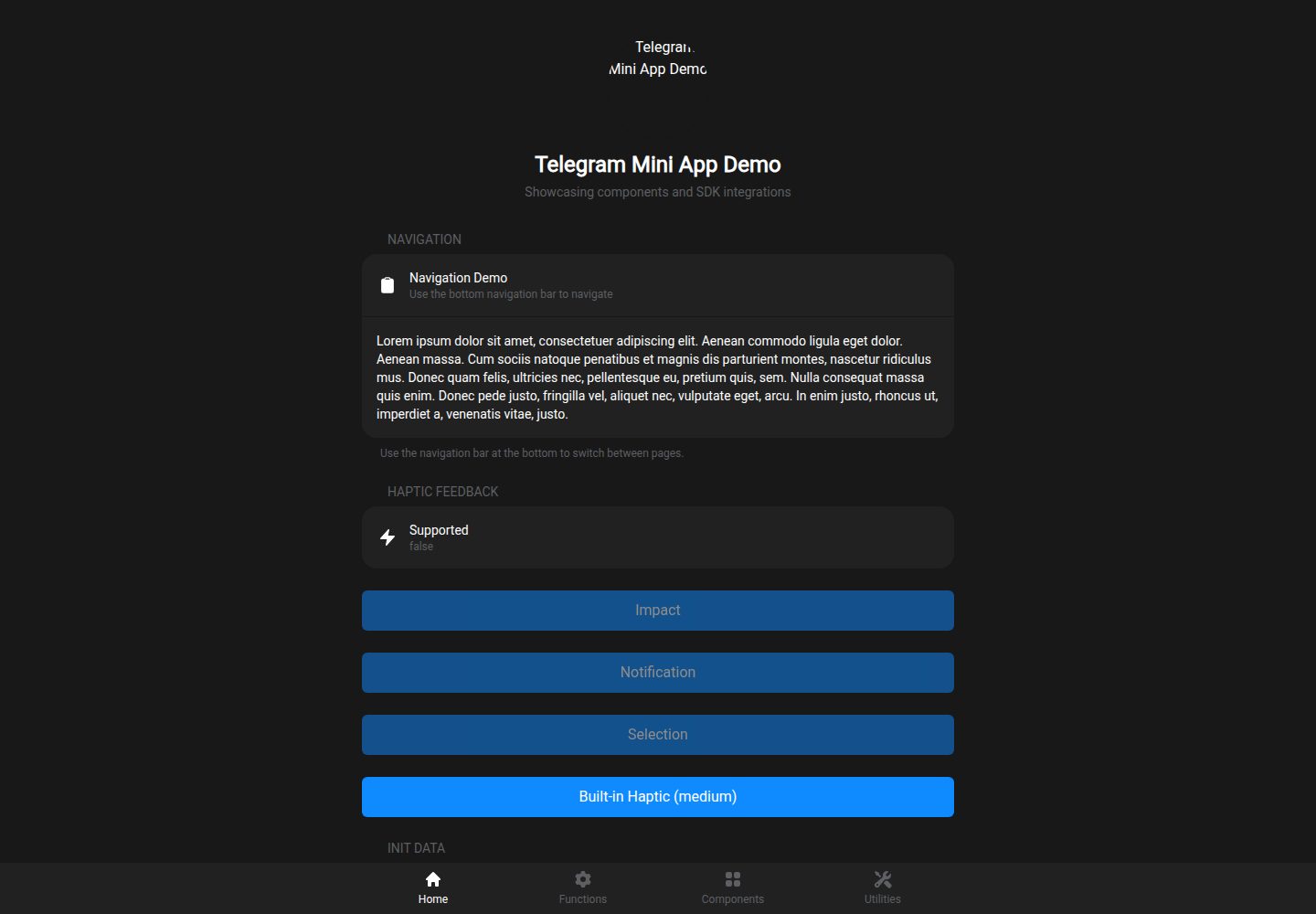Click the HAPTIC FEEDBACK section header
Viewport: 1316px width, 914px height.
[443, 492]
